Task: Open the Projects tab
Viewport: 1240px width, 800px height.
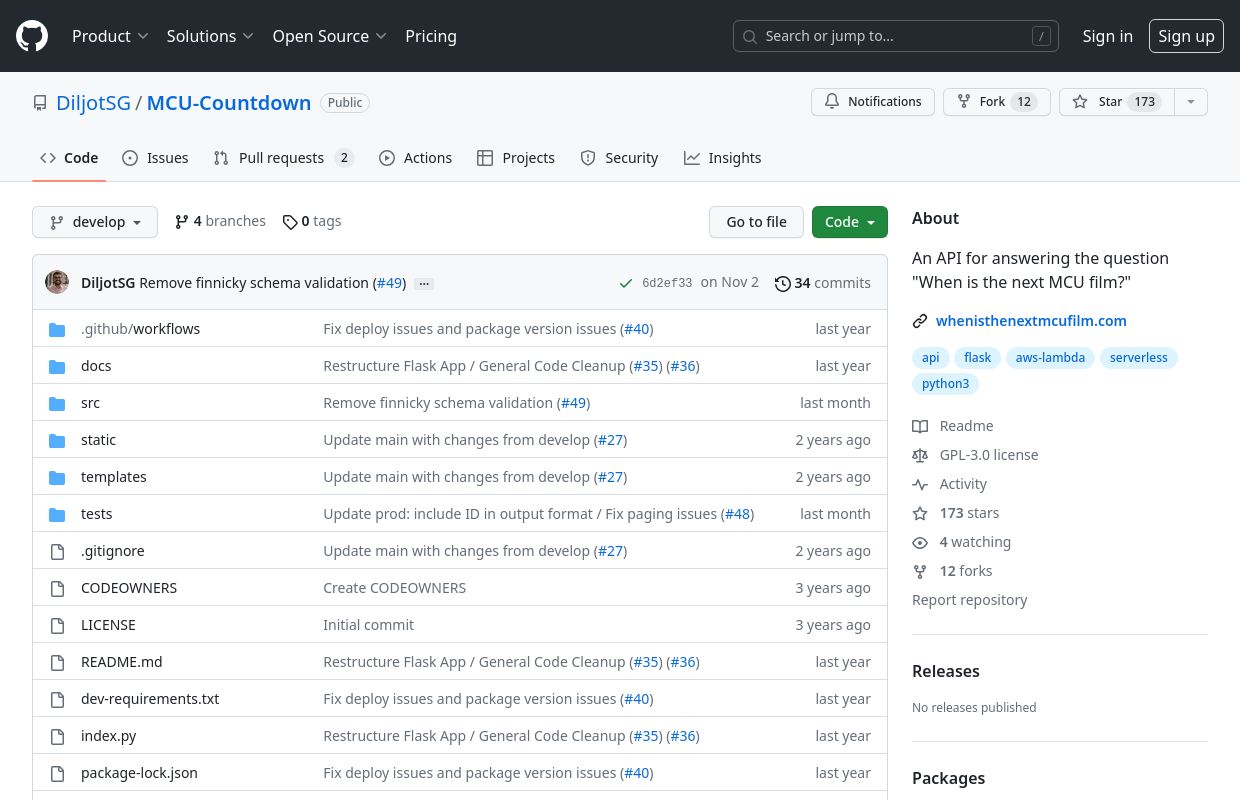Action: pyautogui.click(x=516, y=158)
